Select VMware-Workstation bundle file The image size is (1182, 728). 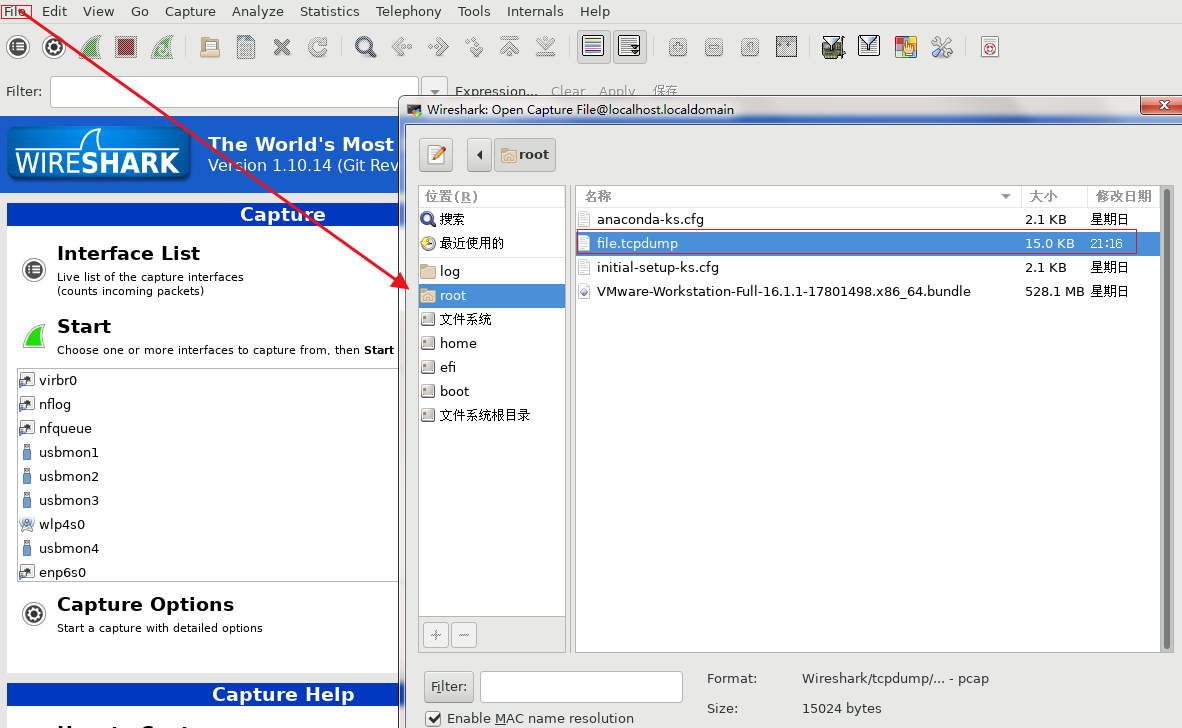tap(868, 292)
